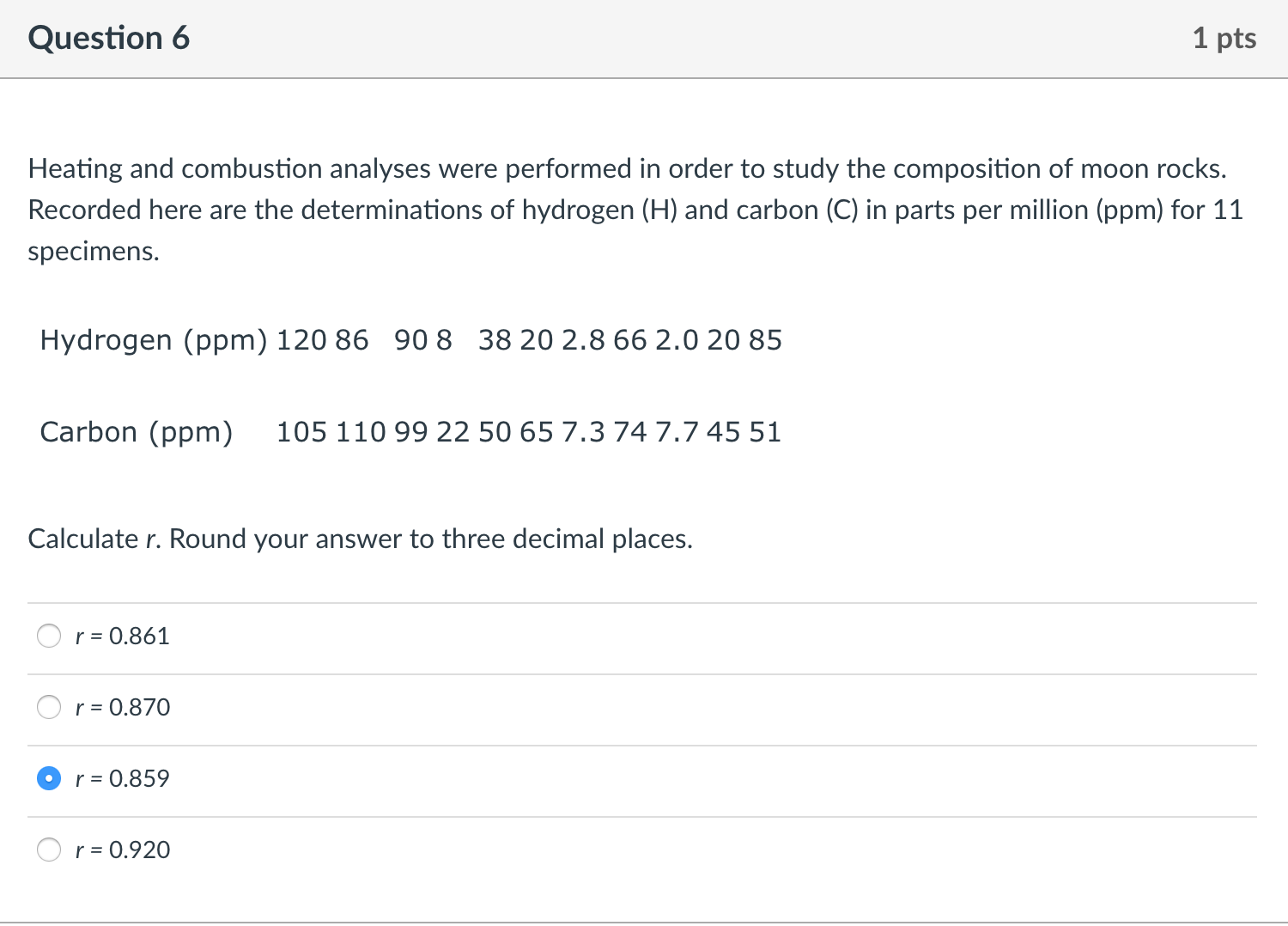Click the word "specimens." in the question
The width and height of the screenshot is (1288, 926).
click(94, 252)
